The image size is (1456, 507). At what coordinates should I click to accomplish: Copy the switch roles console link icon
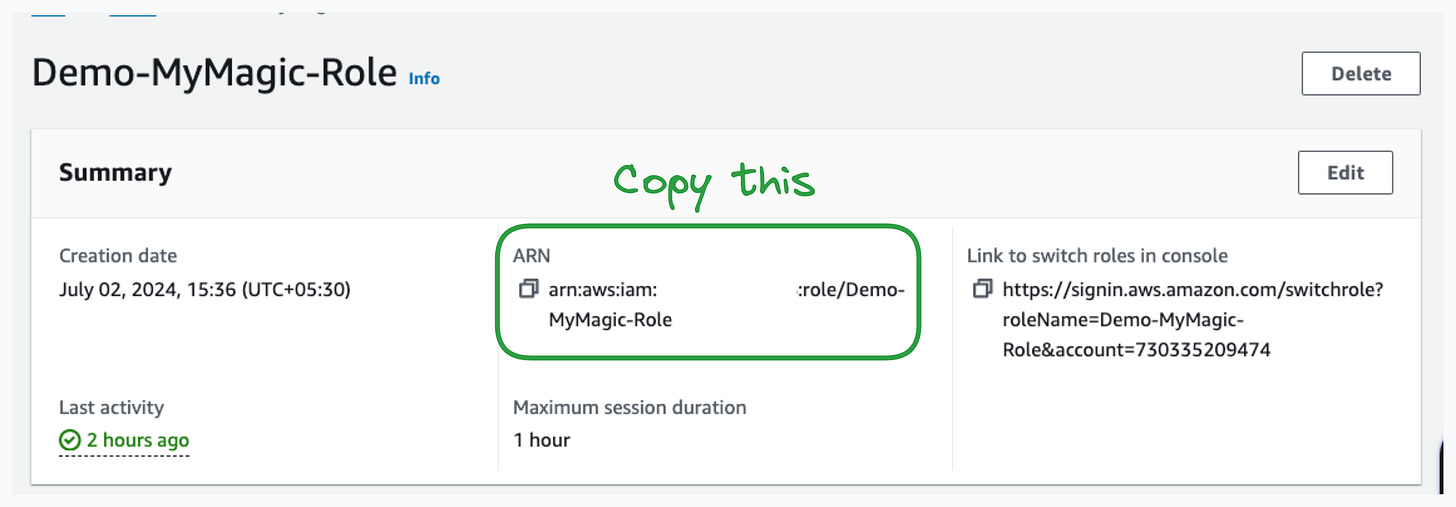[982, 290]
